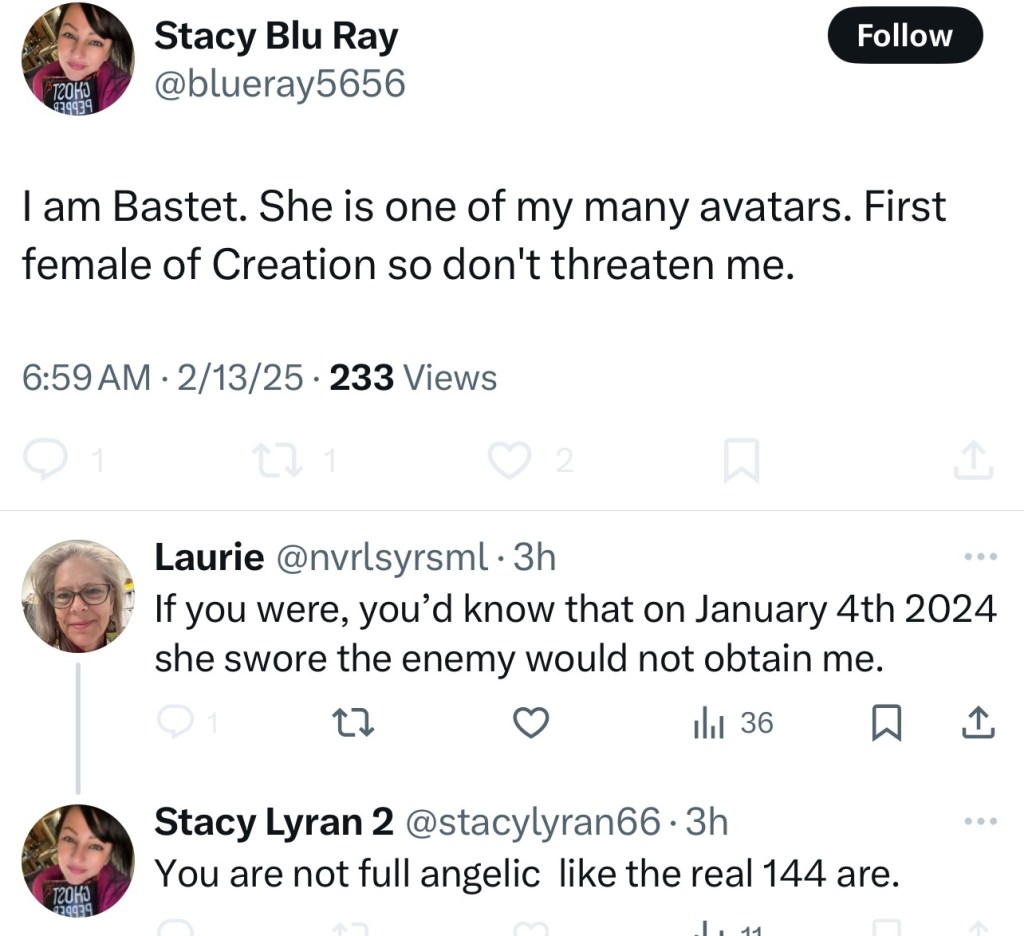1024x936 pixels.
Task: Open the @nvrlsyrsml profile link
Action: pos(381,558)
